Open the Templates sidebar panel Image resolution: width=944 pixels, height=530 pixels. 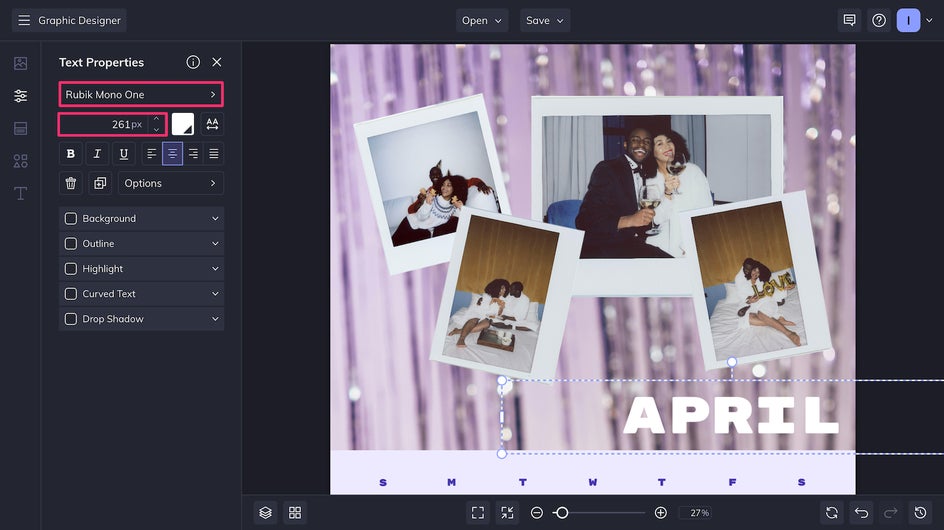tap(20, 128)
